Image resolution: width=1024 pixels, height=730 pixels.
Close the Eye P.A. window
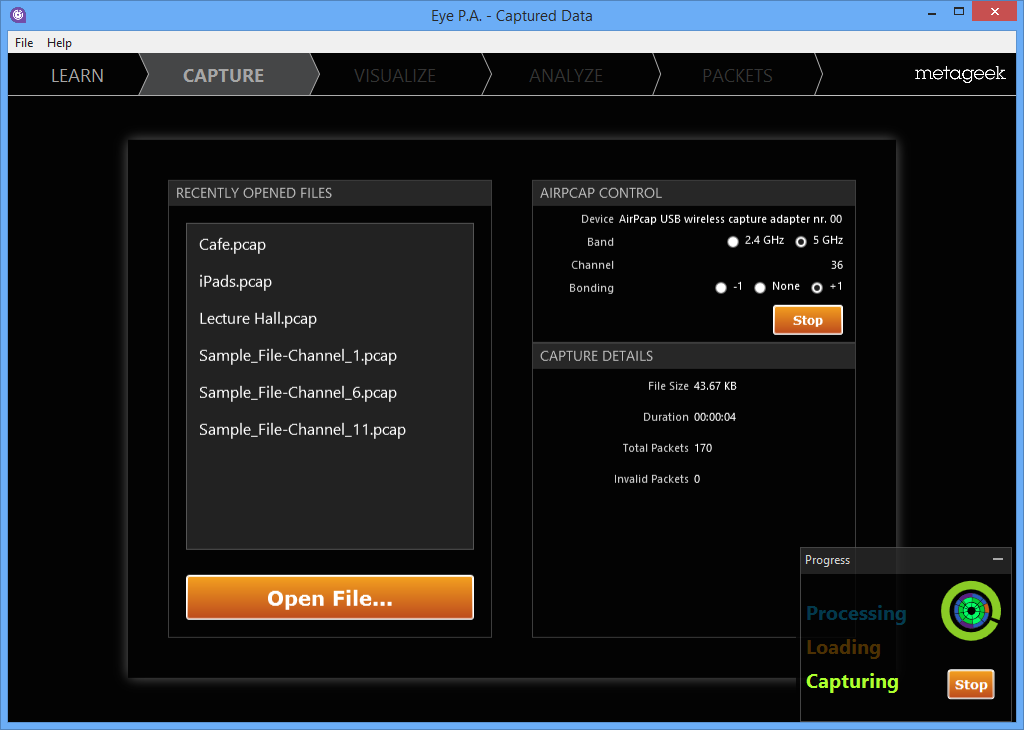(995, 12)
